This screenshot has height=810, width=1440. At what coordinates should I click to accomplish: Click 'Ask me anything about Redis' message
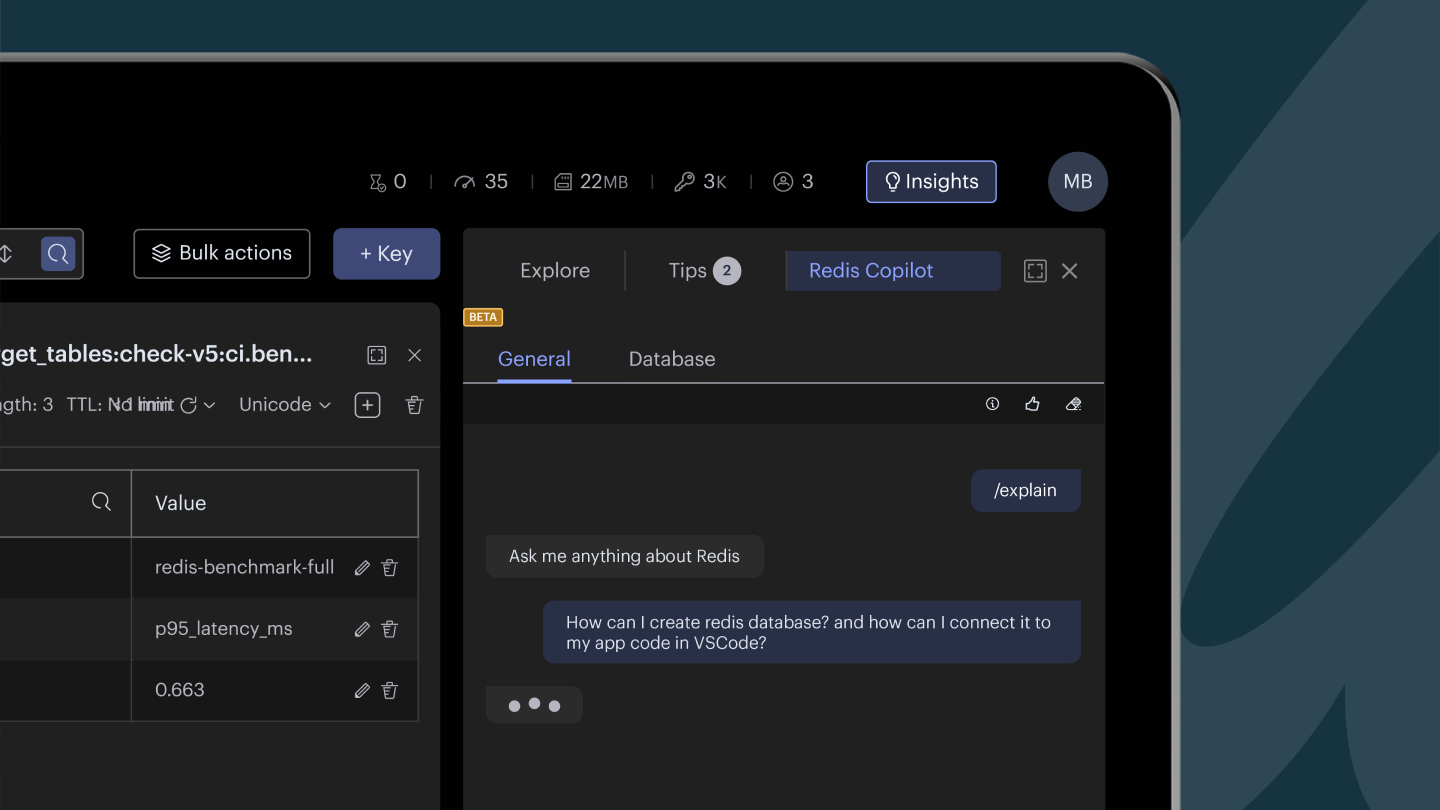click(x=625, y=556)
